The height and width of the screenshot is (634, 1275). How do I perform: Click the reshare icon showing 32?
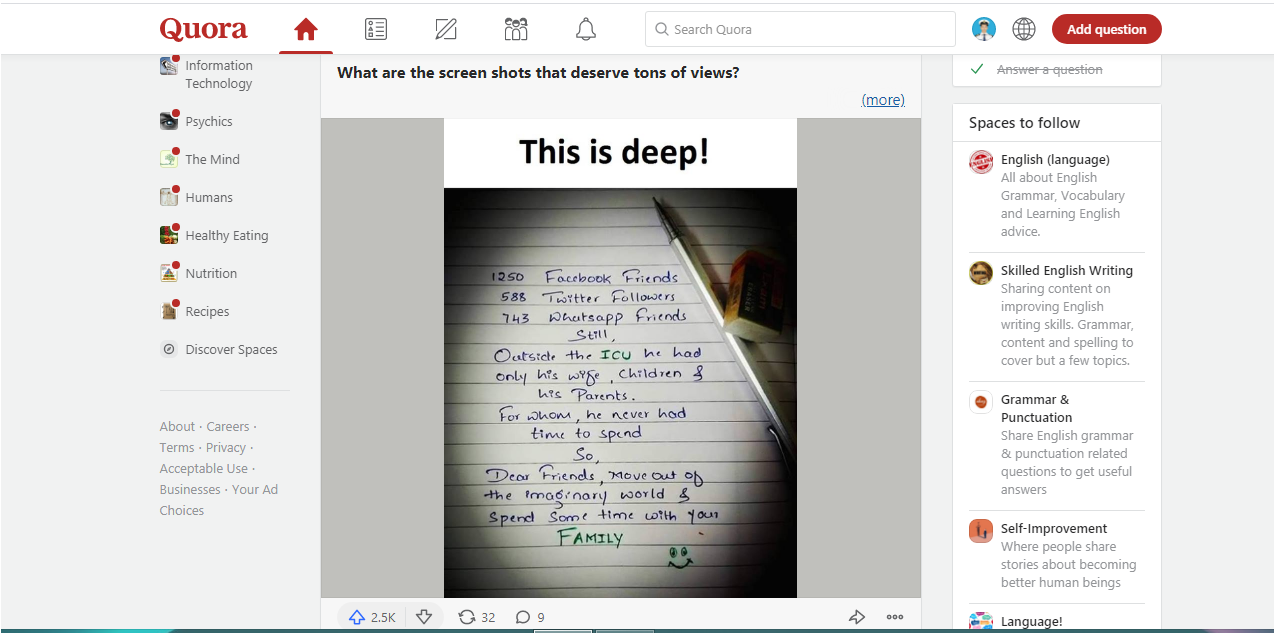pos(476,617)
